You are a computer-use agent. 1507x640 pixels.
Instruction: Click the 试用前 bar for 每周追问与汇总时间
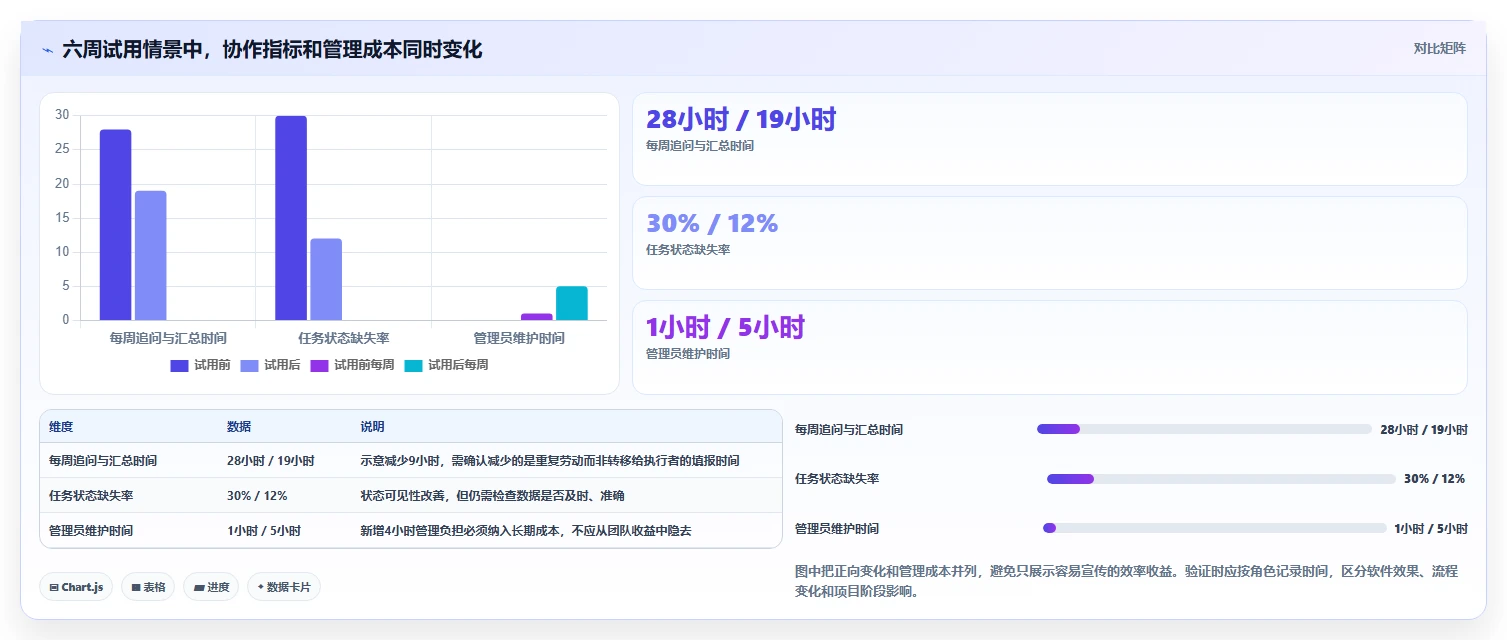[x=115, y=225]
